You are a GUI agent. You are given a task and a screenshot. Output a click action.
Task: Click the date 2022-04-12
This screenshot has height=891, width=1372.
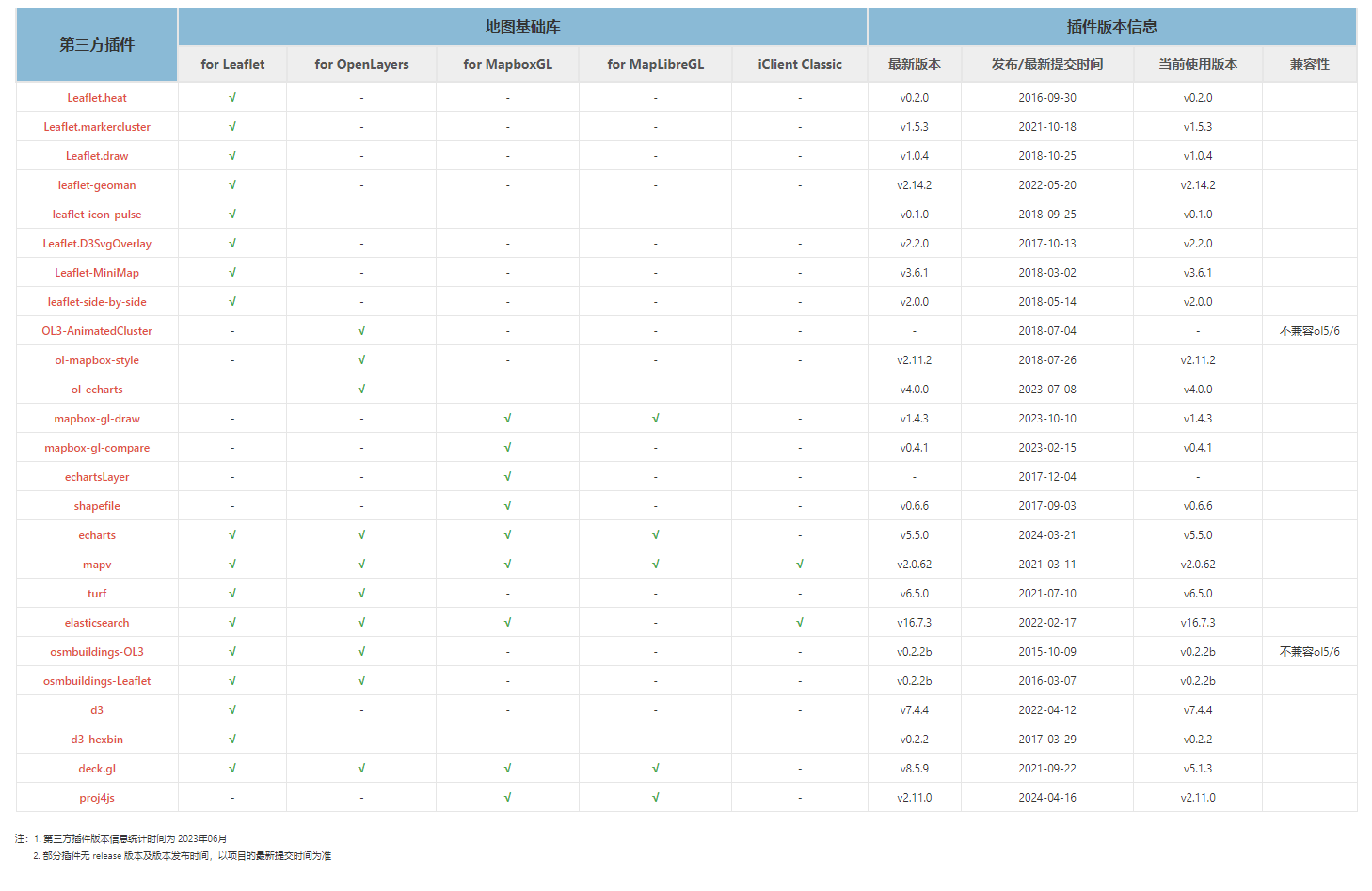1047,710
